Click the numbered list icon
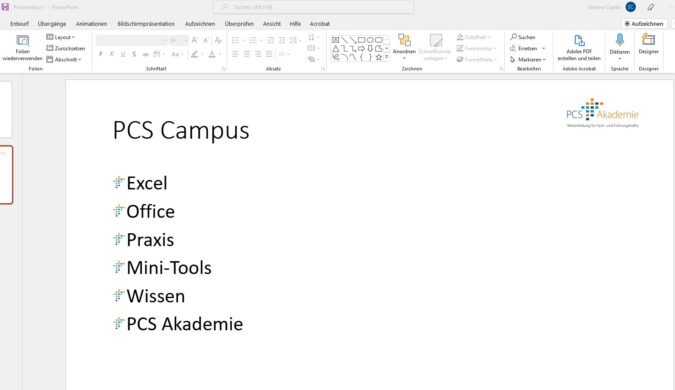The height and width of the screenshot is (390, 675). (x=253, y=40)
